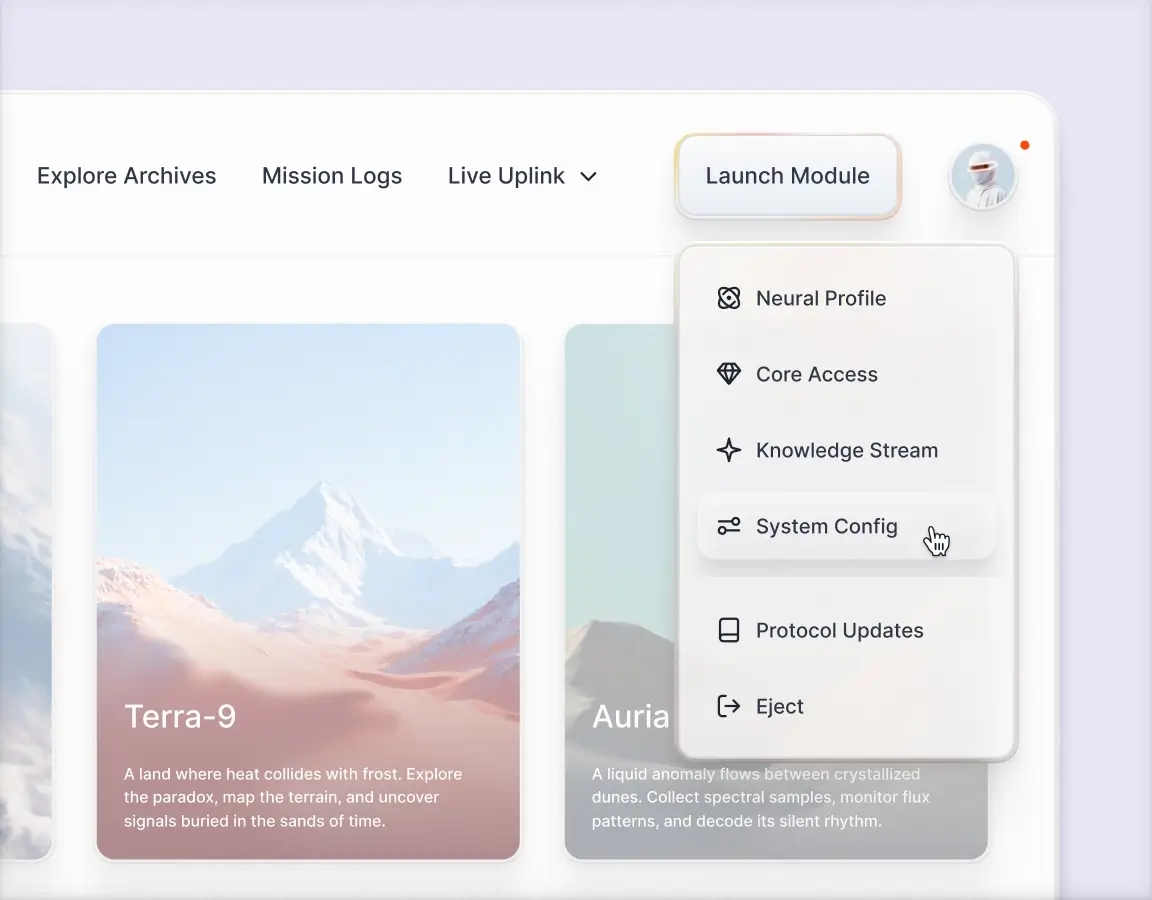The width and height of the screenshot is (1152, 900).
Task: Expand the Live Uplink chevron arrow
Action: pos(589,177)
